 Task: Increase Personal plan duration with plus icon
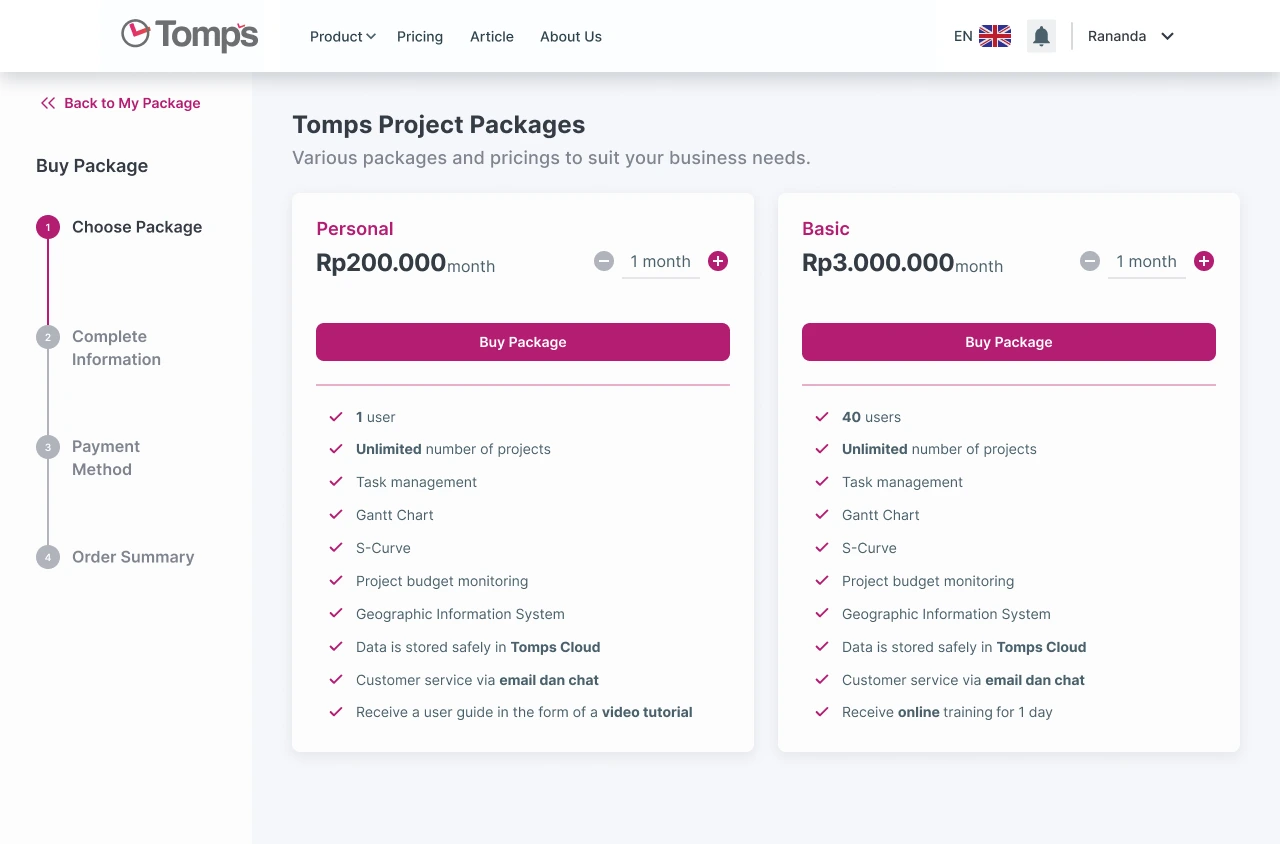(718, 261)
